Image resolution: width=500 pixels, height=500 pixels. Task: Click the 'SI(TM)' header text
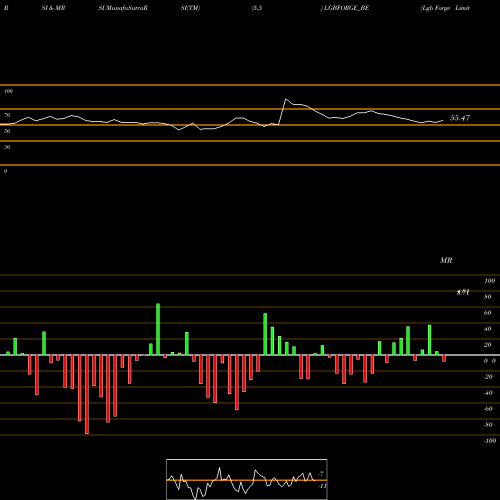coord(190,8)
